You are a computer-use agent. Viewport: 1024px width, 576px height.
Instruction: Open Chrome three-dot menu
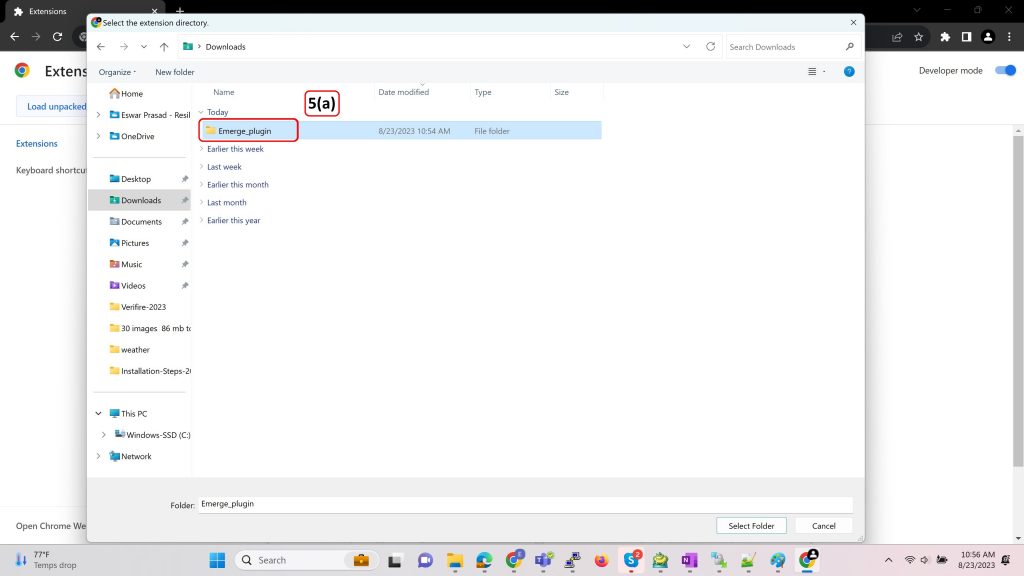[1010, 37]
